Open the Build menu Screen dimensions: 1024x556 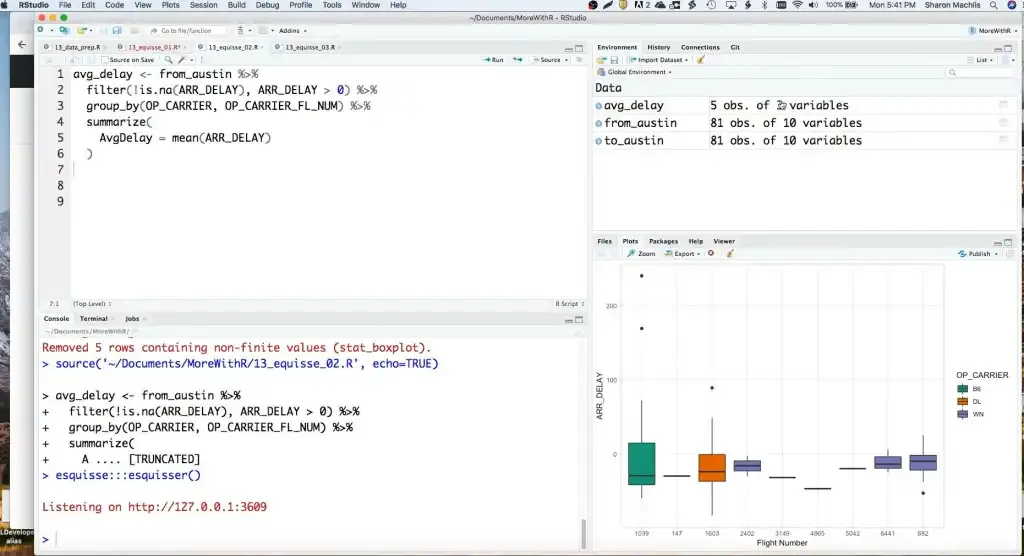point(236,5)
